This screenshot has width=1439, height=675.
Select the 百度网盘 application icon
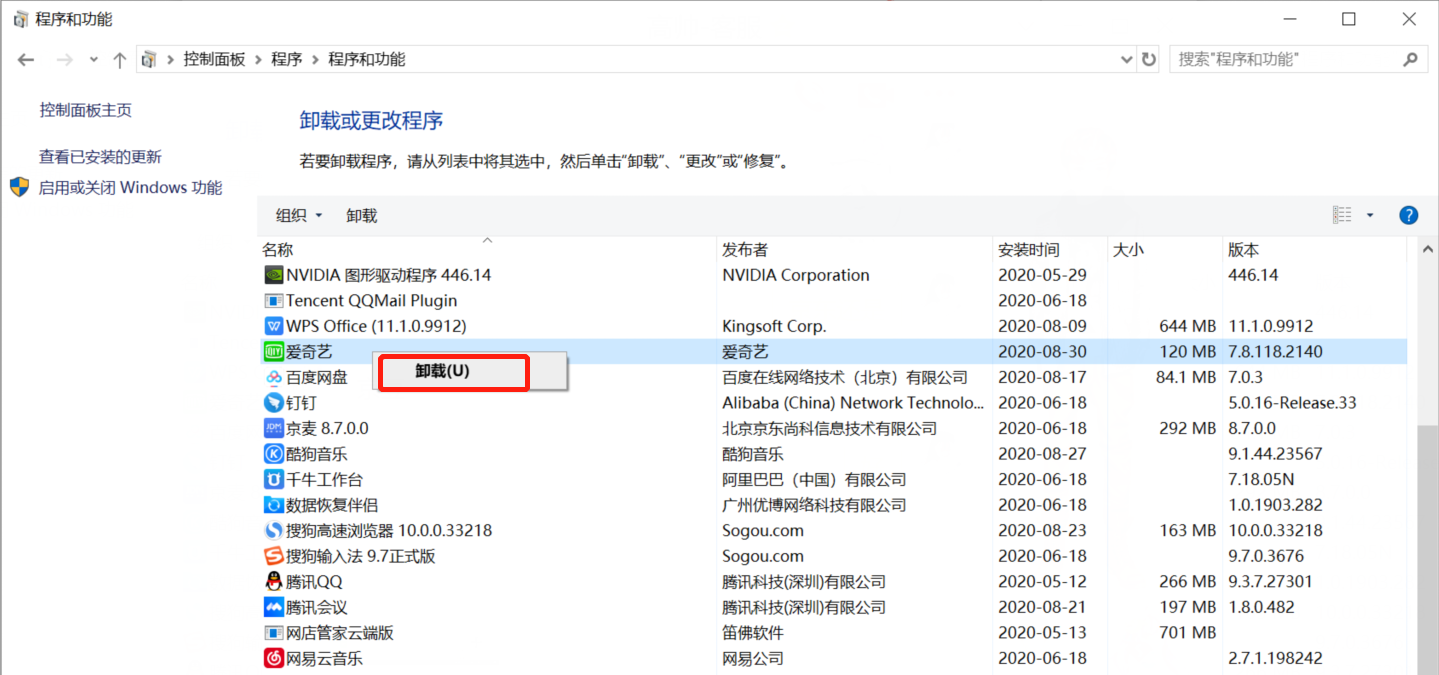tap(274, 377)
